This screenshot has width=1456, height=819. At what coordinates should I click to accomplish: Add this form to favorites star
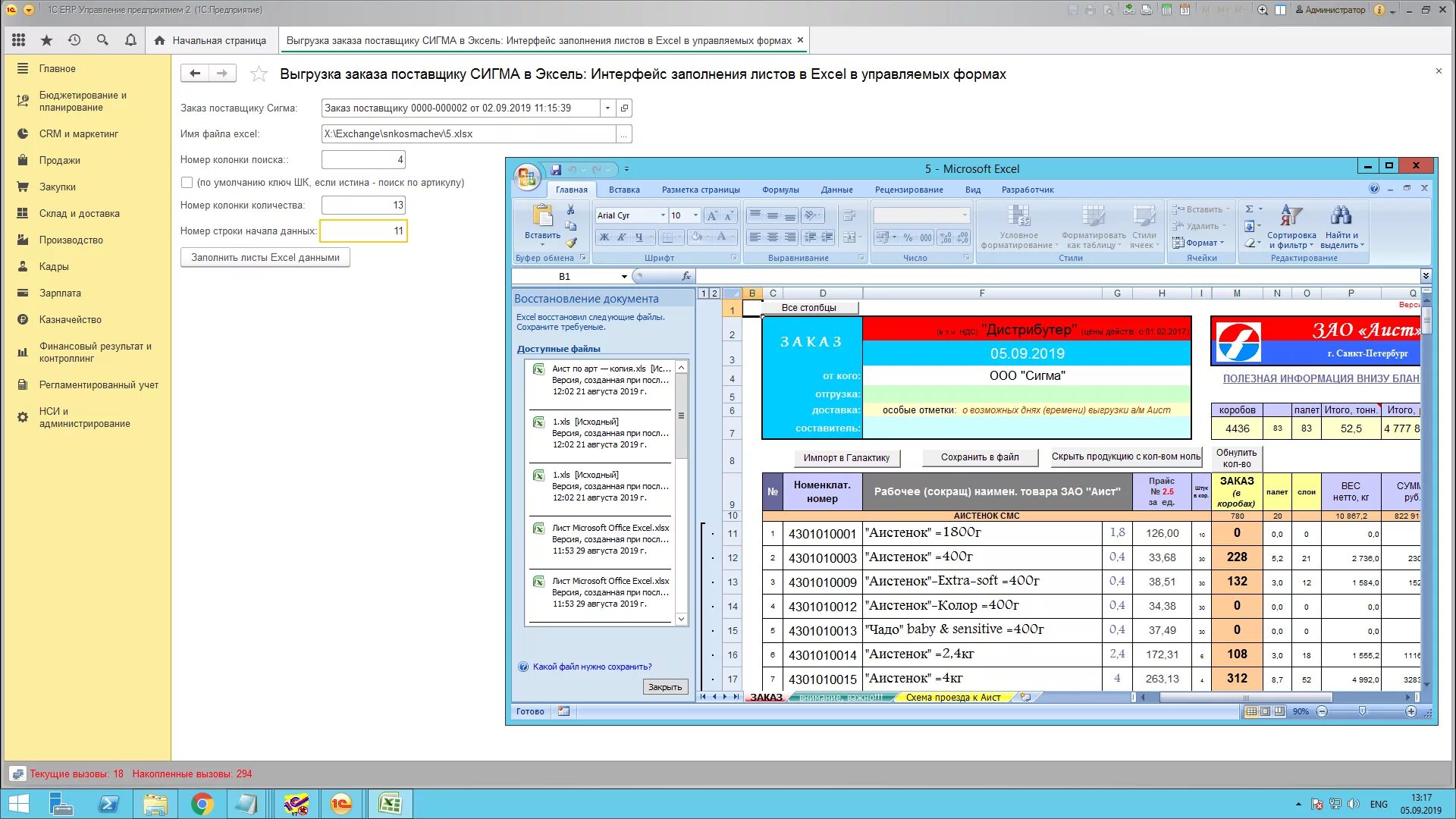click(259, 74)
